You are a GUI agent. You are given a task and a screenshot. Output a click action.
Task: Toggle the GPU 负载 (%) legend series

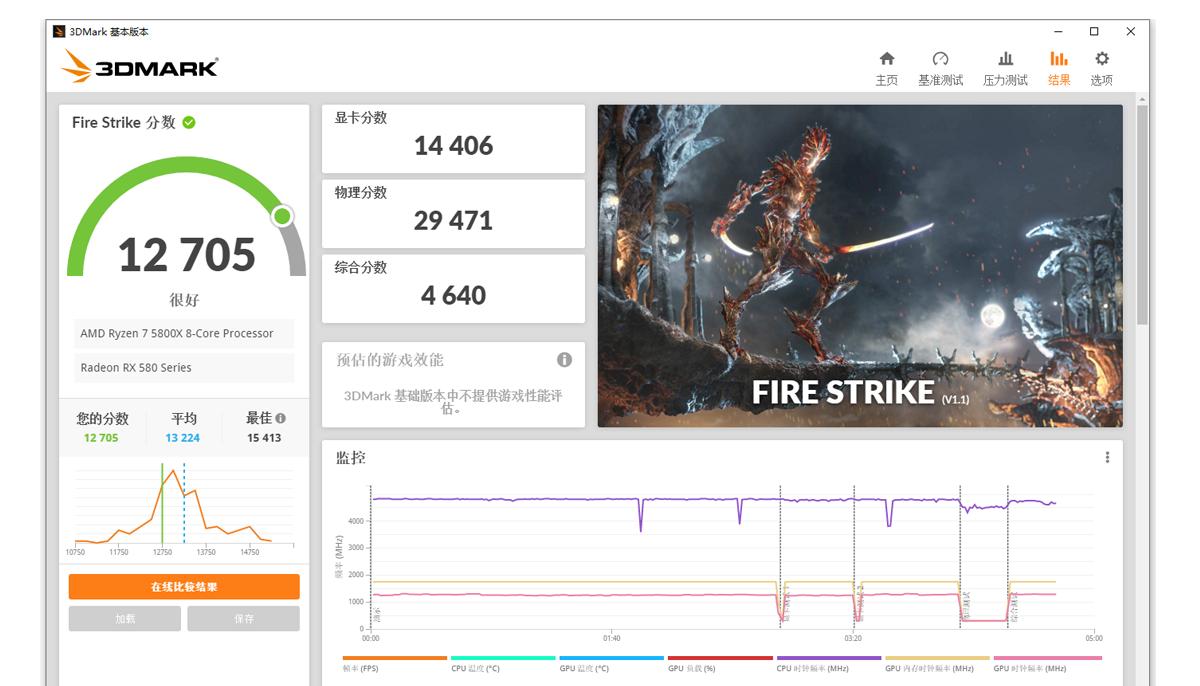(x=692, y=668)
